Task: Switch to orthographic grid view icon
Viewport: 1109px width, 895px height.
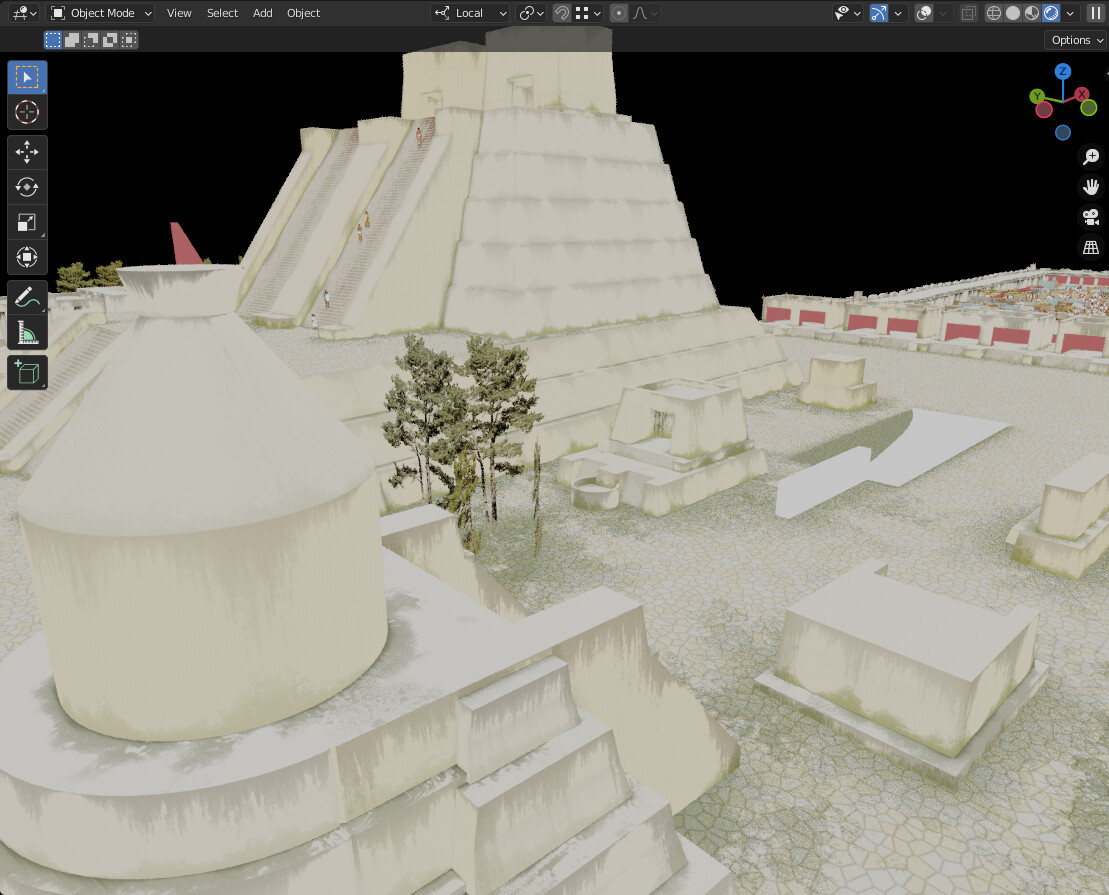Action: (x=1091, y=247)
